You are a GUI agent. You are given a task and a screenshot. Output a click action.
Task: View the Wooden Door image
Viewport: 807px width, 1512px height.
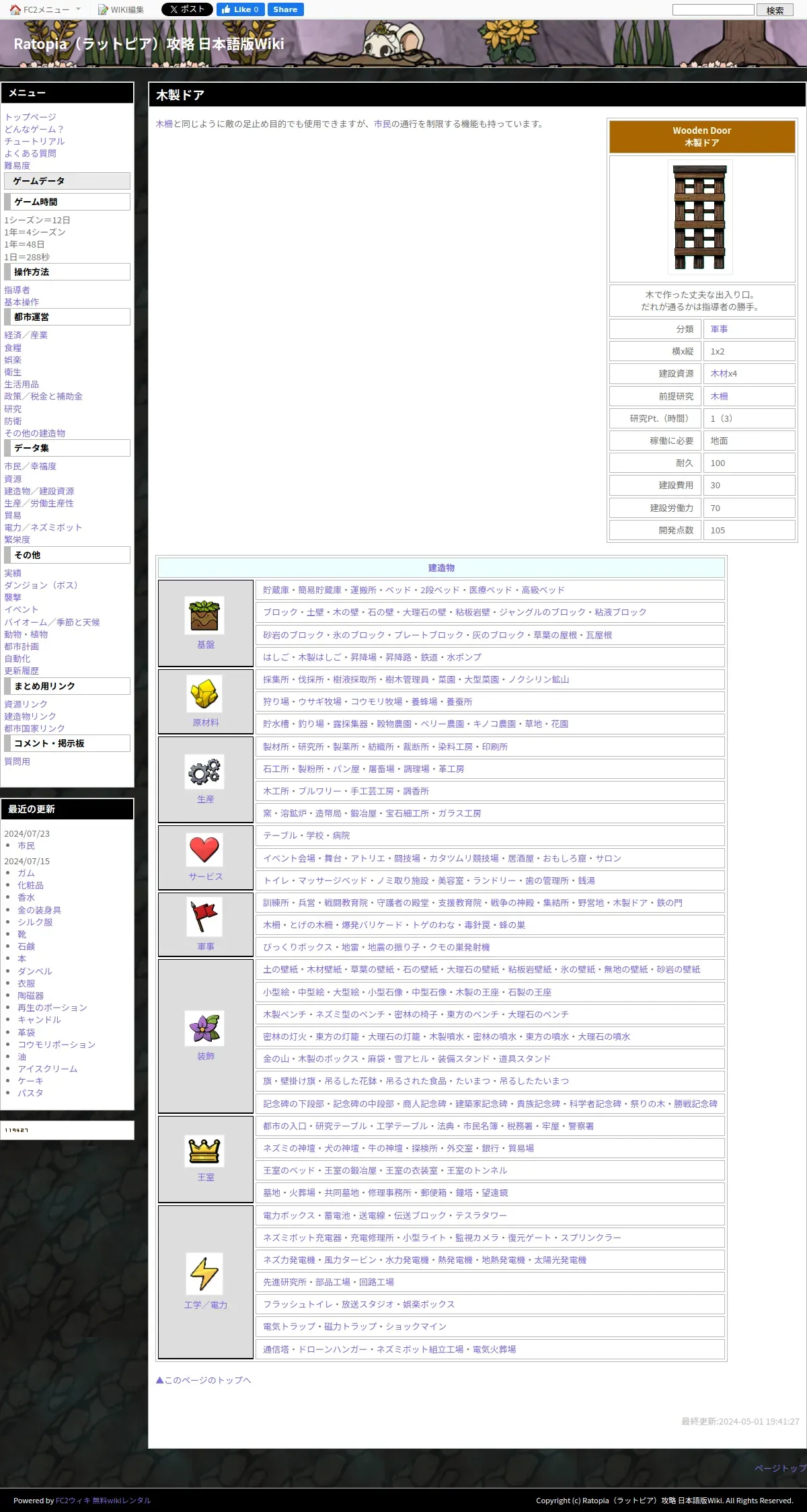tap(700, 217)
